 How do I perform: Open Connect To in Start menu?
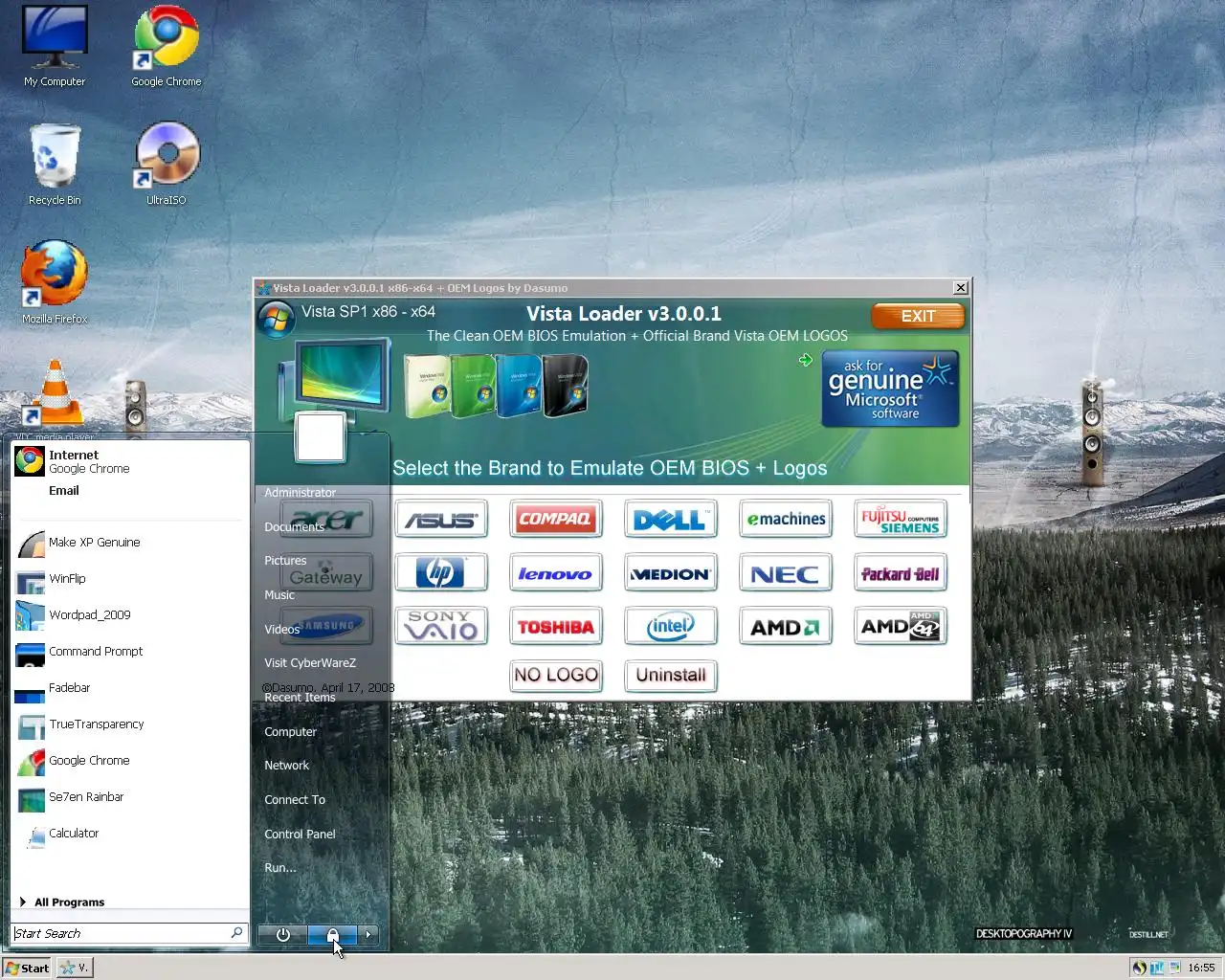(295, 800)
